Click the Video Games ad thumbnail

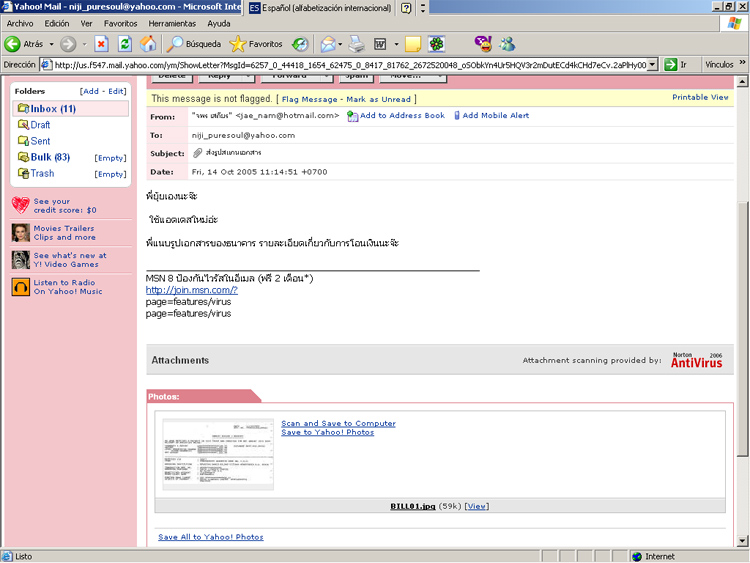[x=21, y=260]
